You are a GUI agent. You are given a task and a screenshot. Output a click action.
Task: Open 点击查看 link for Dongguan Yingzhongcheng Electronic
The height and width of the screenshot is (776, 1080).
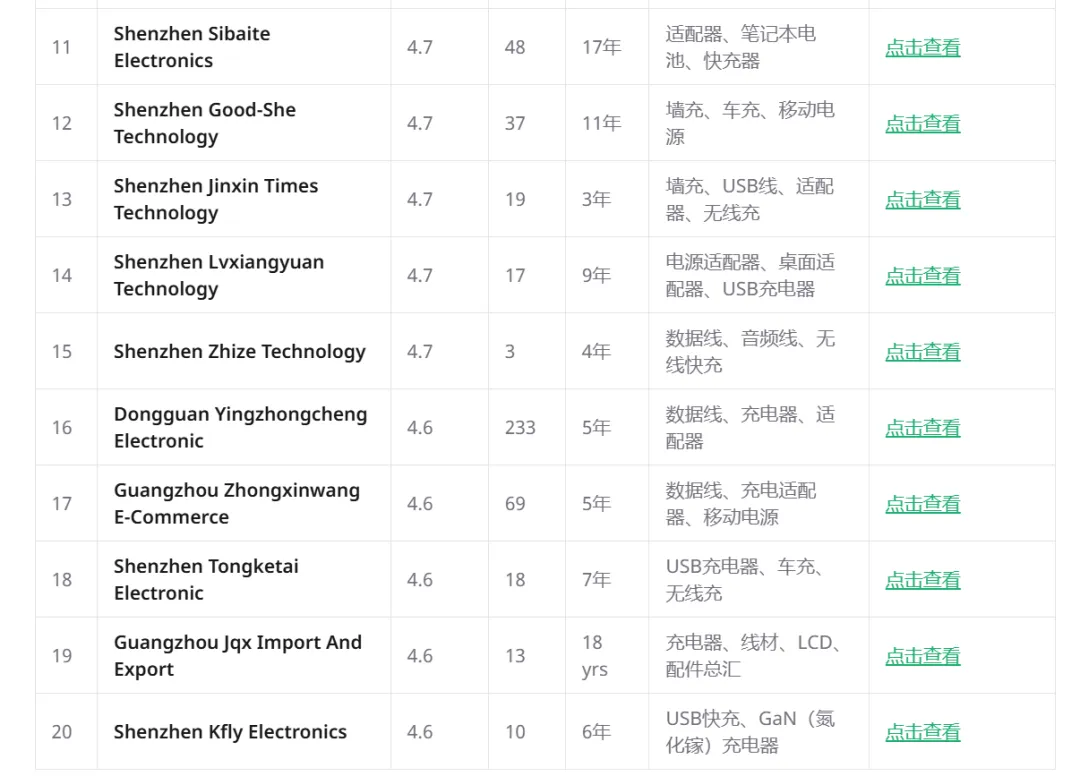tap(922, 428)
